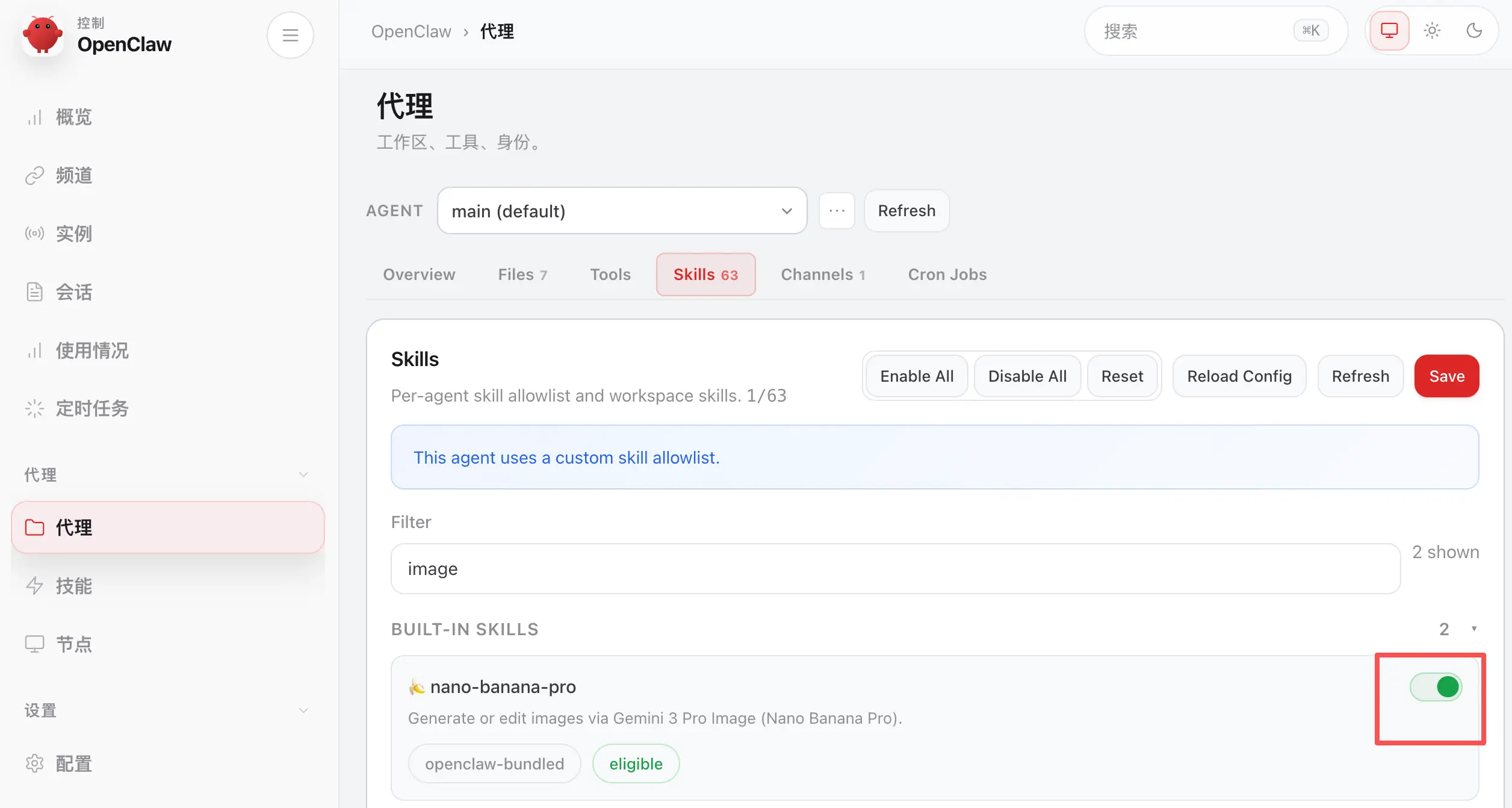Click the OpenClaw red mascot logo
Image resolution: width=1512 pixels, height=808 pixels.
pos(42,35)
